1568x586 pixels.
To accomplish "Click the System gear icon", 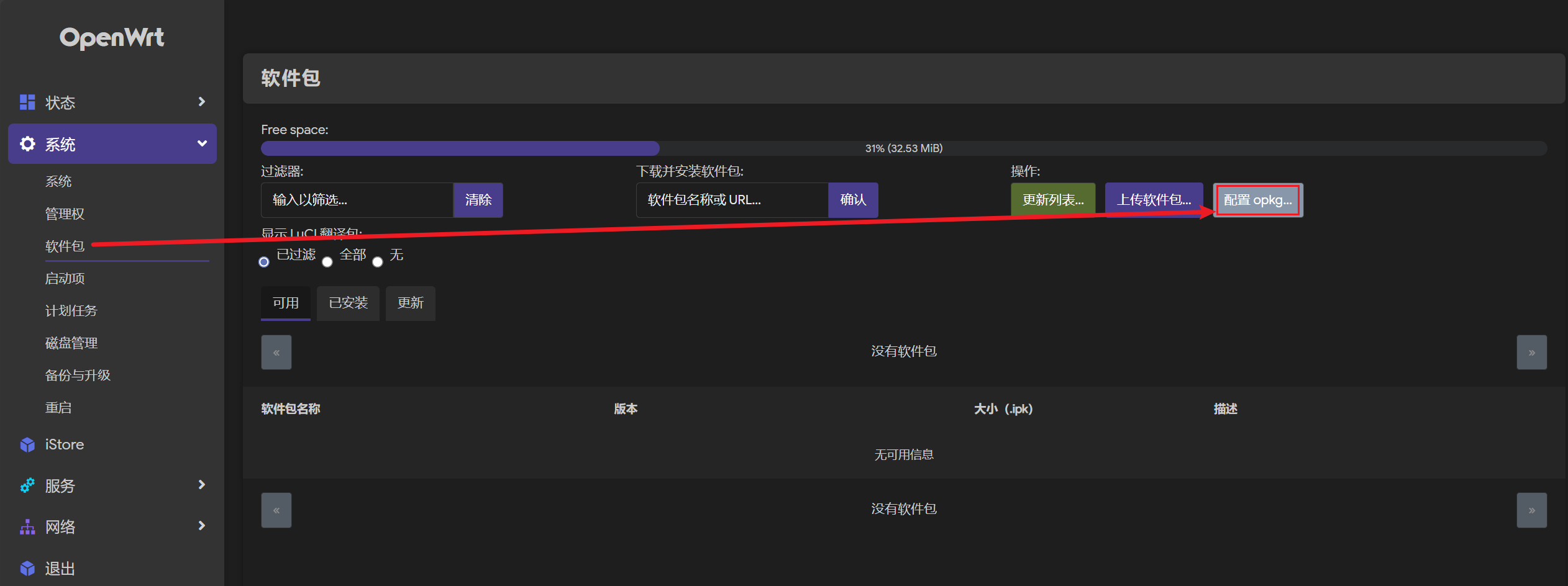I will coord(27,144).
